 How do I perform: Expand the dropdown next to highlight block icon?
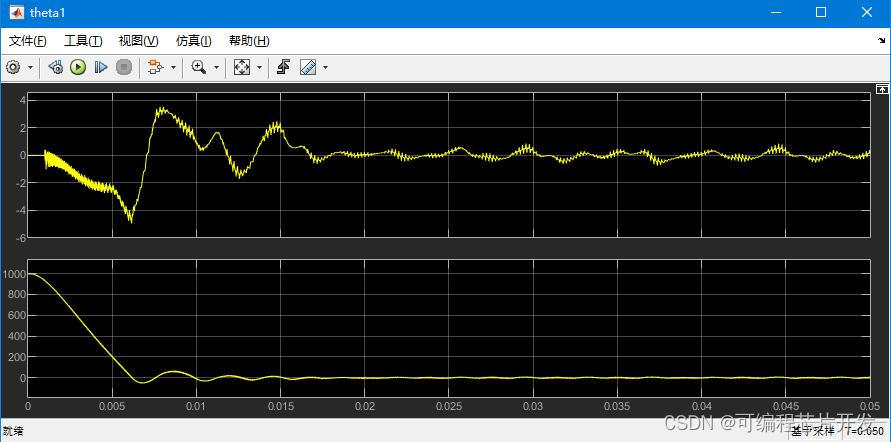[173, 68]
